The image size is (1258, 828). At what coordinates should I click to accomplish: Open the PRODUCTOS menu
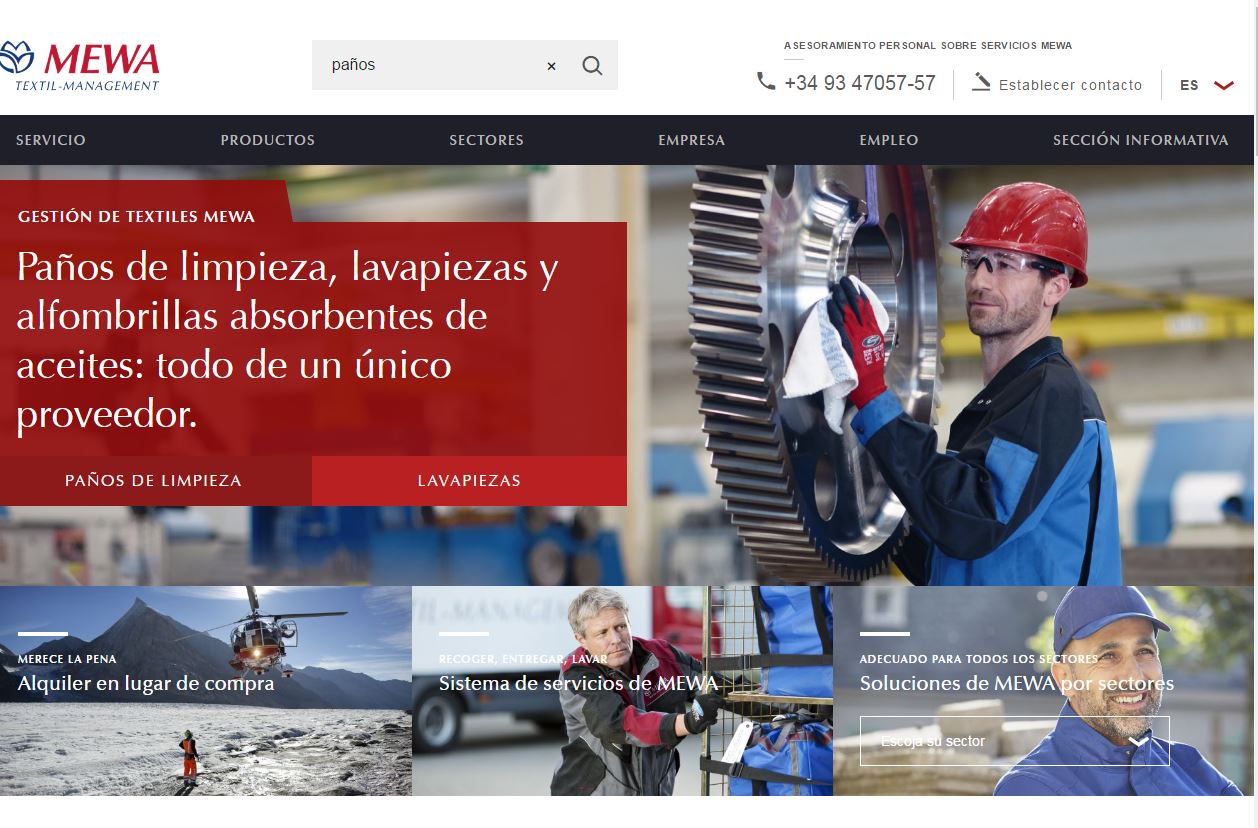click(x=268, y=140)
